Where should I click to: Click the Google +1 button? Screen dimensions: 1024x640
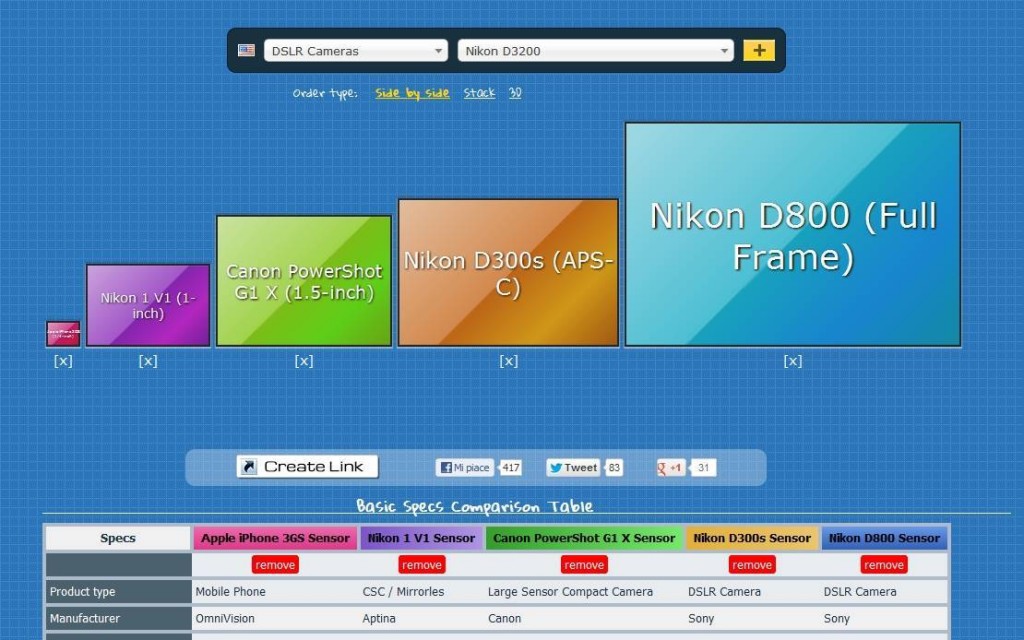[x=671, y=468]
